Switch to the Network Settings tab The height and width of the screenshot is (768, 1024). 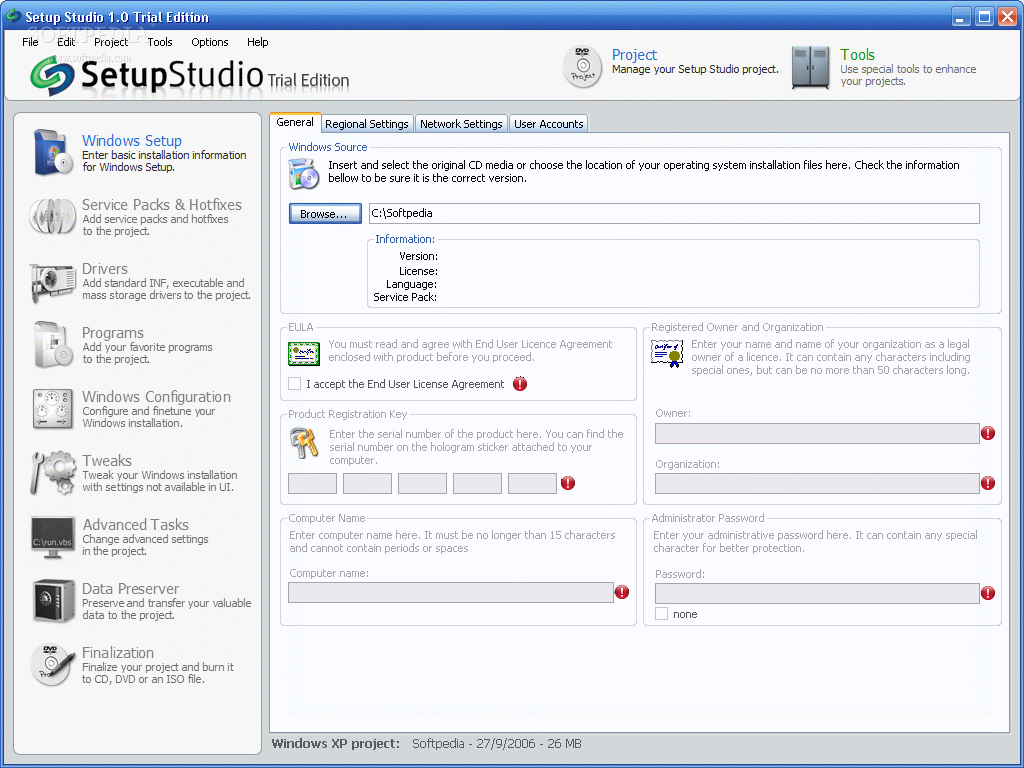(x=461, y=124)
